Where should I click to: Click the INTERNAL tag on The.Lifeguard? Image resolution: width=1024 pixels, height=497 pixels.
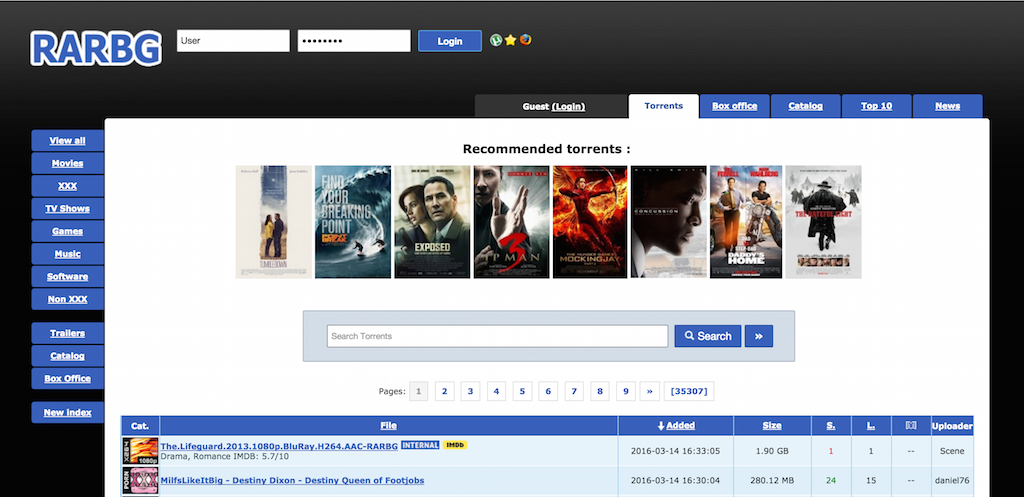pos(420,445)
